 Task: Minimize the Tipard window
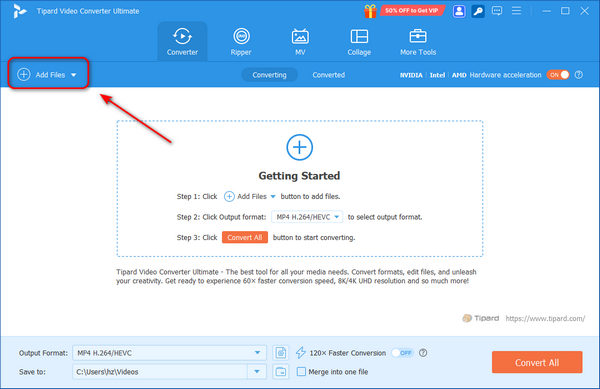(546, 11)
